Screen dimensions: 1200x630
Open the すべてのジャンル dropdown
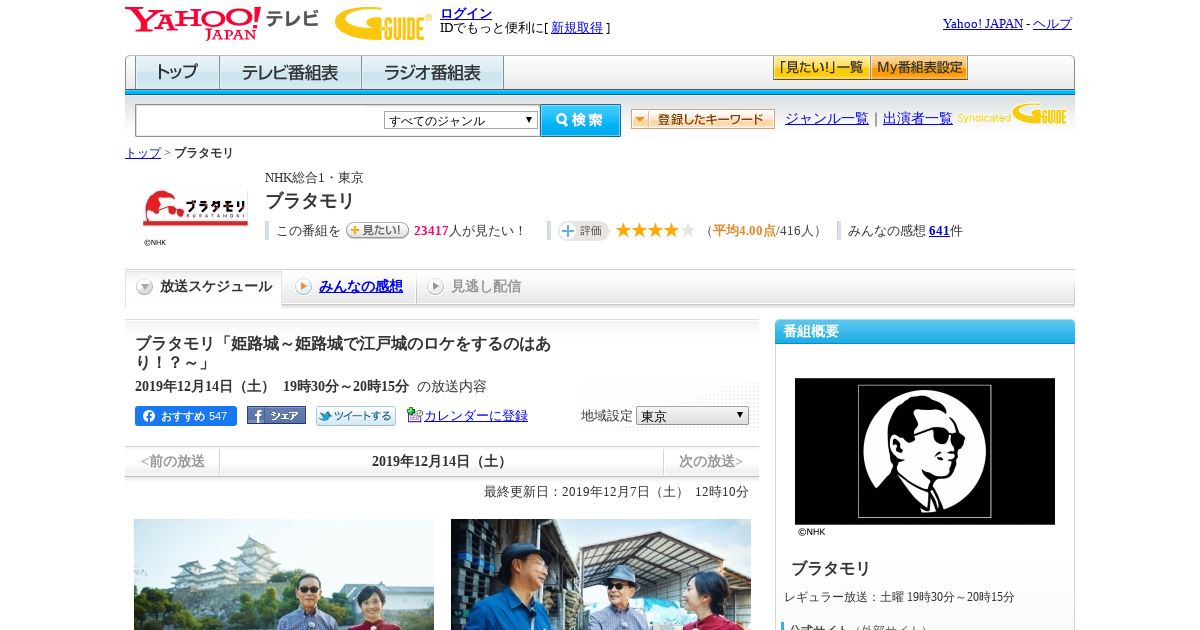pos(461,120)
